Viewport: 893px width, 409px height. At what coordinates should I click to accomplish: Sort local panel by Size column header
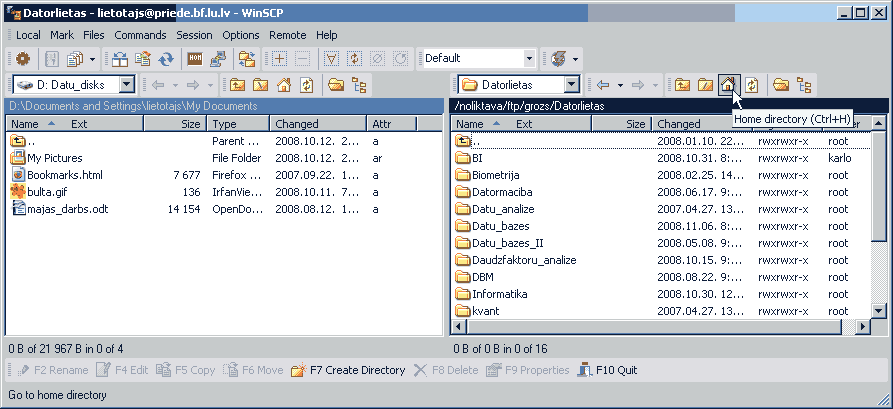point(175,124)
